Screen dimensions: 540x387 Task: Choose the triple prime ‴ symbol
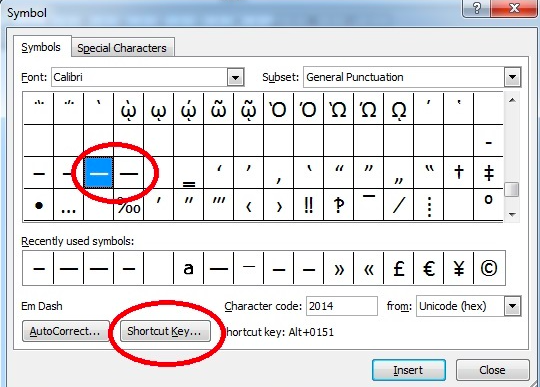(x=219, y=205)
